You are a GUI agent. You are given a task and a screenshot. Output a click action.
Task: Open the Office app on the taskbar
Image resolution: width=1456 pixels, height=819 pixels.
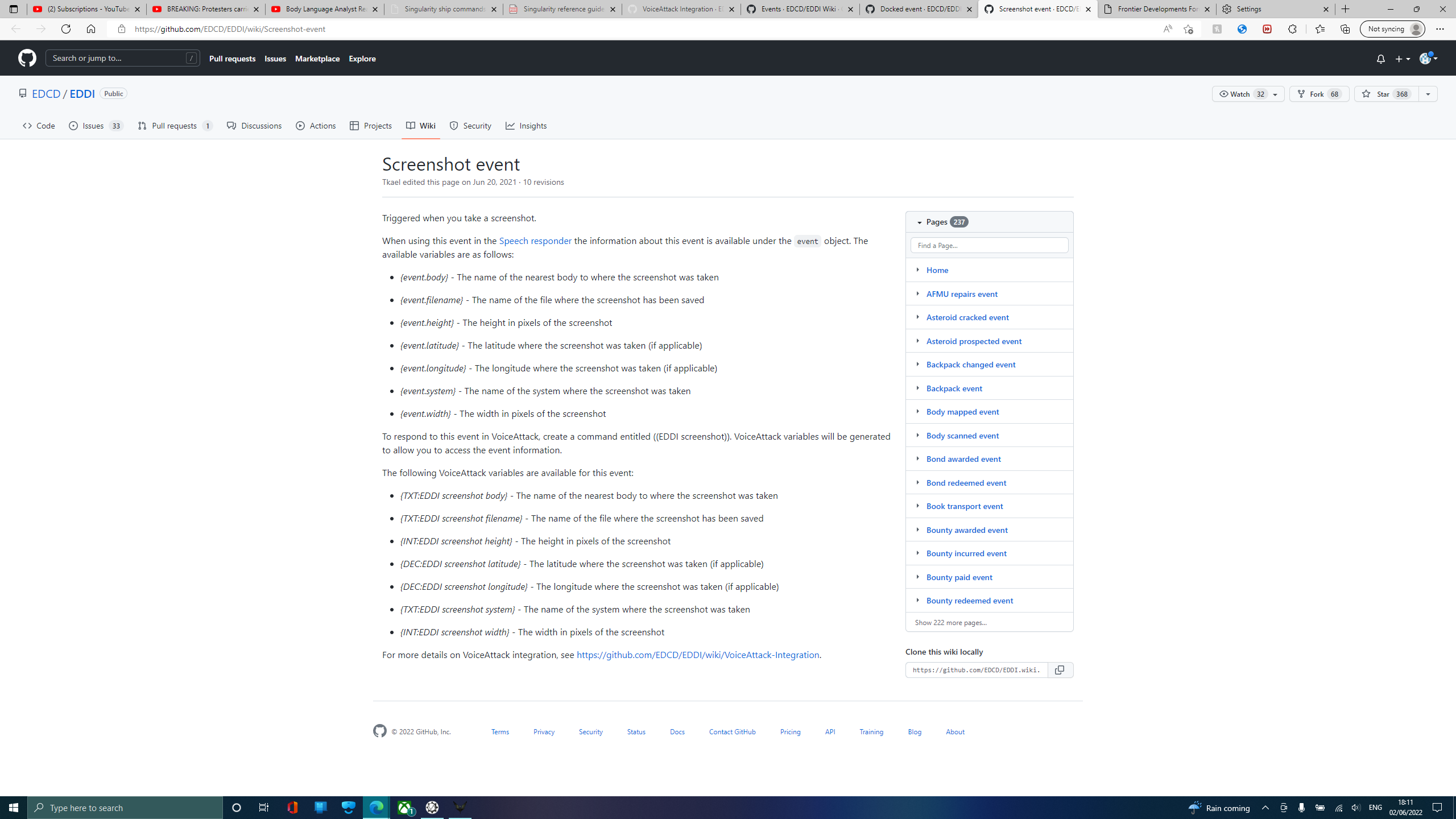point(292,808)
